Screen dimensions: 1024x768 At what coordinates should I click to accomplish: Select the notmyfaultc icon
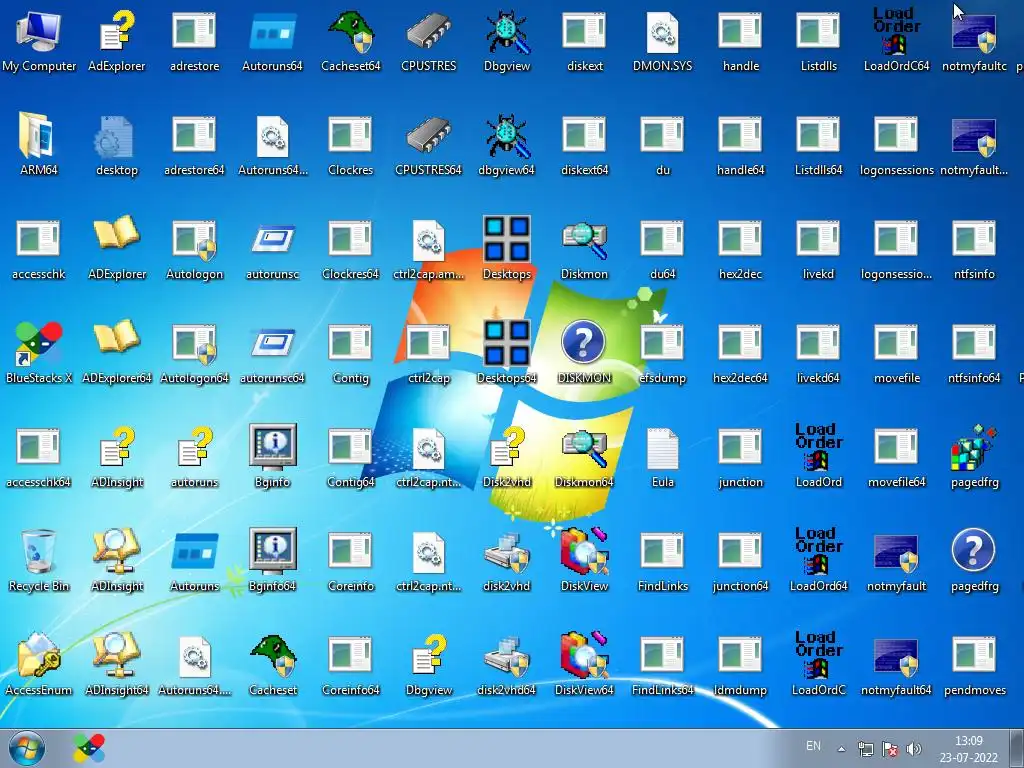coord(974,40)
